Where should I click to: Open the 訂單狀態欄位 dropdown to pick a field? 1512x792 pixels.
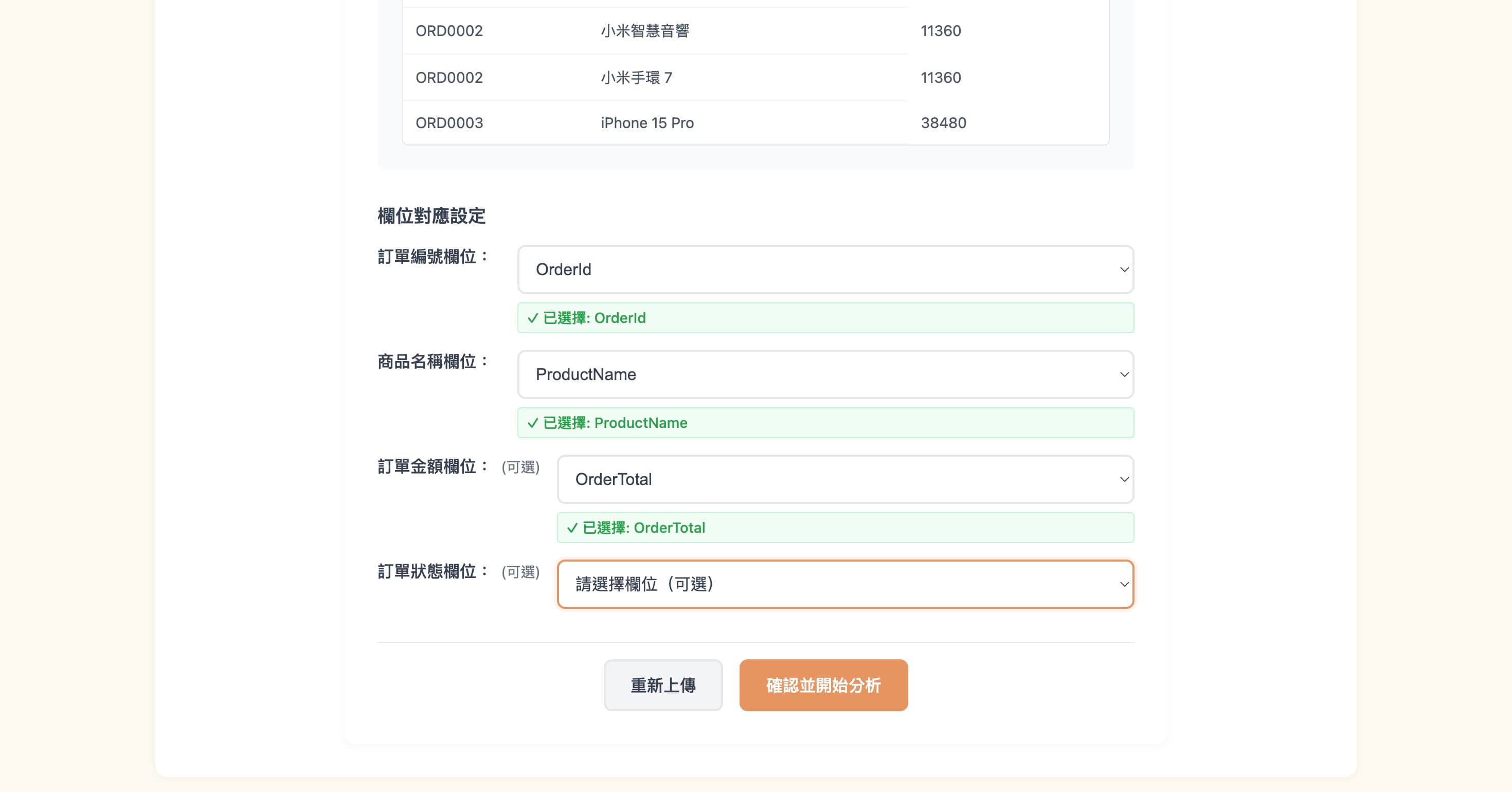844,584
